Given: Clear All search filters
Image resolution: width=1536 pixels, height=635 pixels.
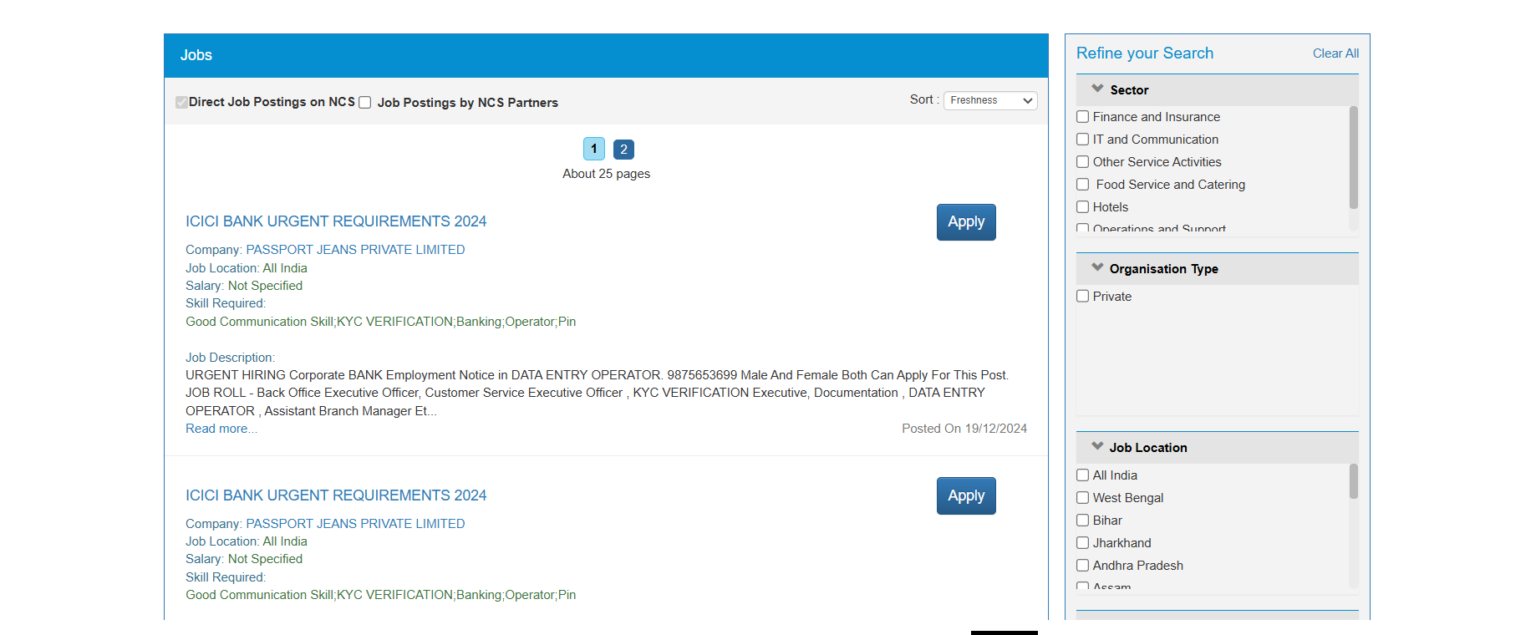Looking at the screenshot, I should [1335, 54].
